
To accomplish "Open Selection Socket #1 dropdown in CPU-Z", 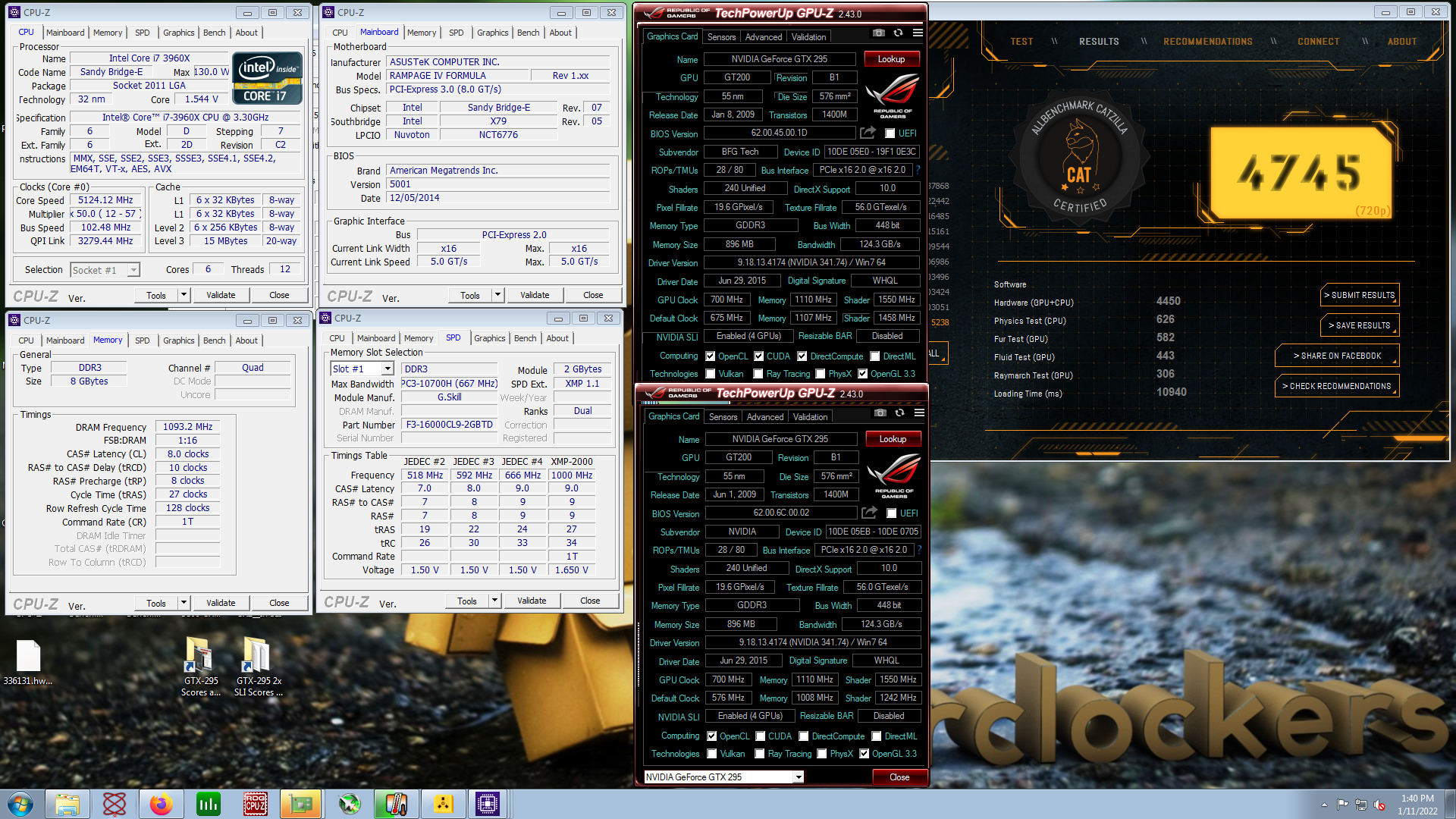I will pyautogui.click(x=105, y=270).
